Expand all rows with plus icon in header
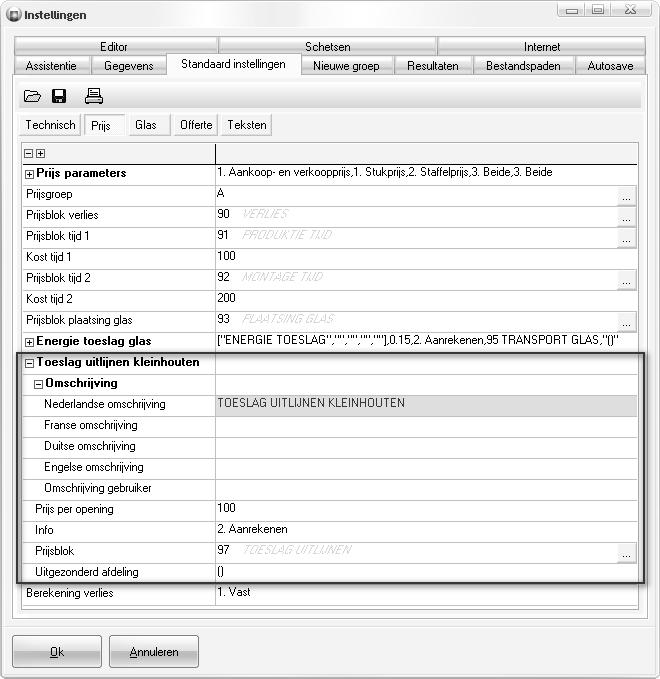 click(x=40, y=153)
